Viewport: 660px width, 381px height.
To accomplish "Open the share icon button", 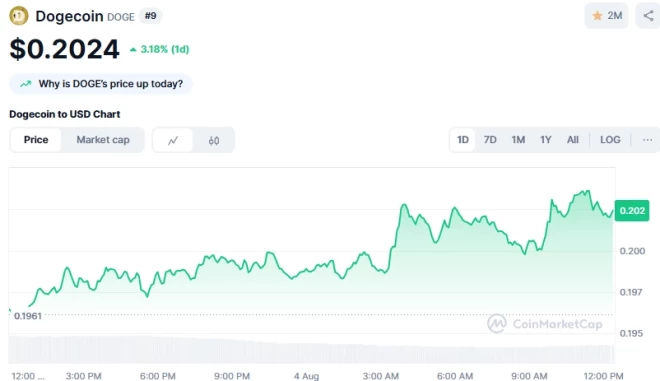I will coord(648,16).
